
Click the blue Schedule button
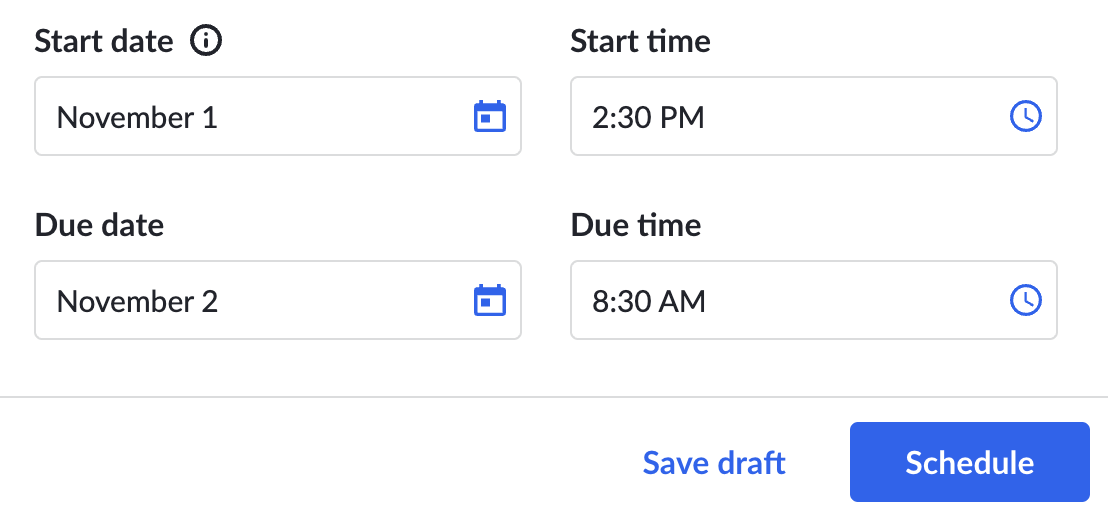click(x=970, y=462)
